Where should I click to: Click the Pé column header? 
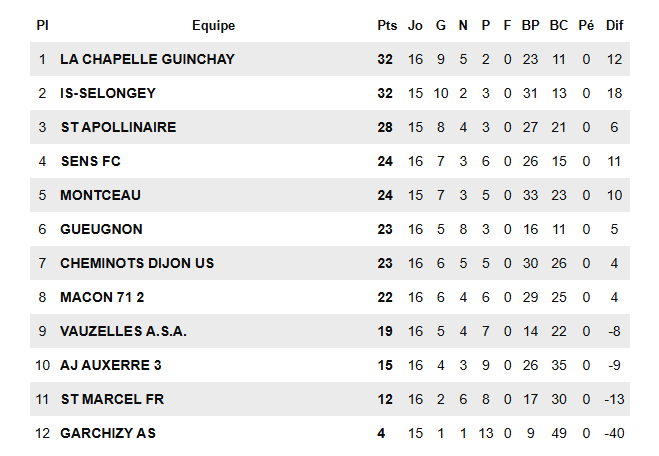[x=586, y=26]
